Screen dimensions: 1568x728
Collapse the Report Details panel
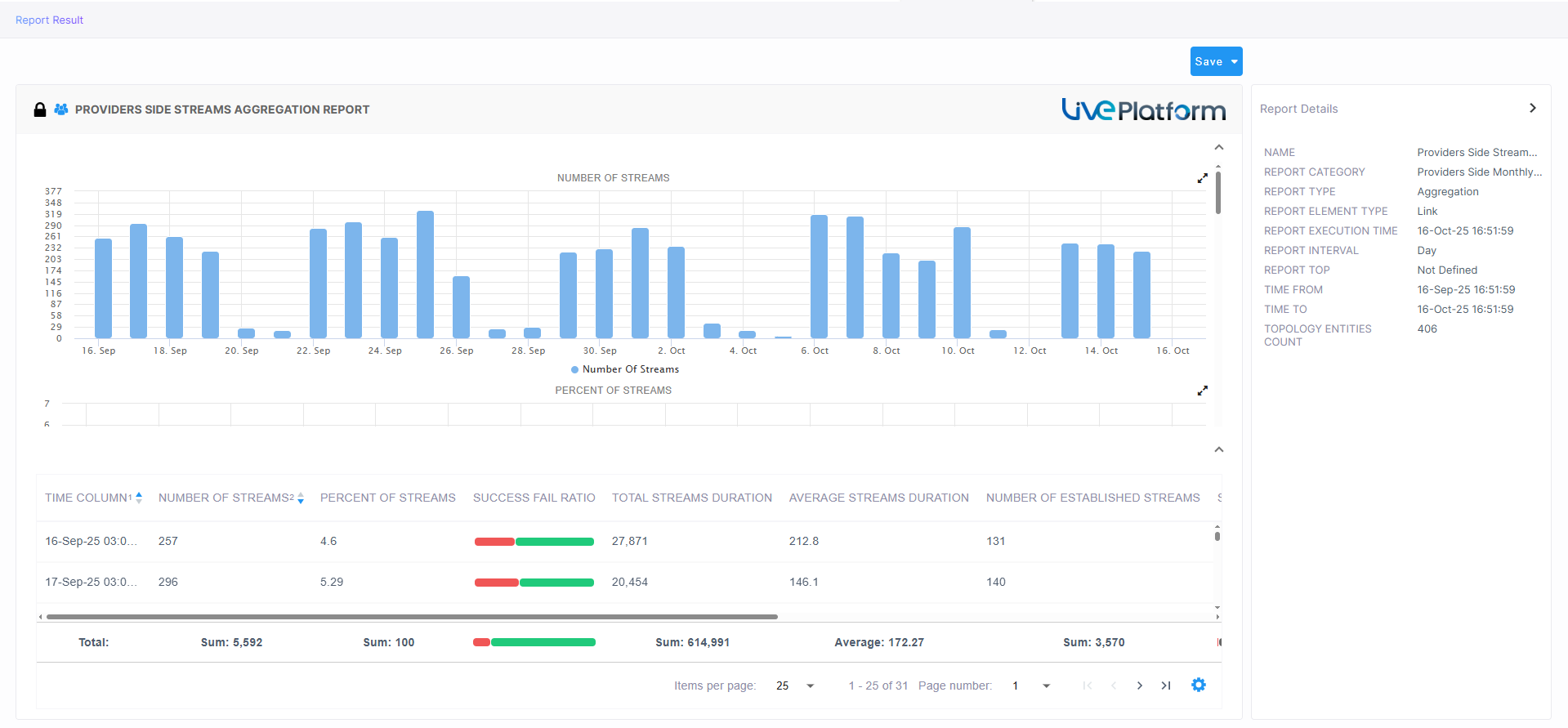tap(1532, 108)
